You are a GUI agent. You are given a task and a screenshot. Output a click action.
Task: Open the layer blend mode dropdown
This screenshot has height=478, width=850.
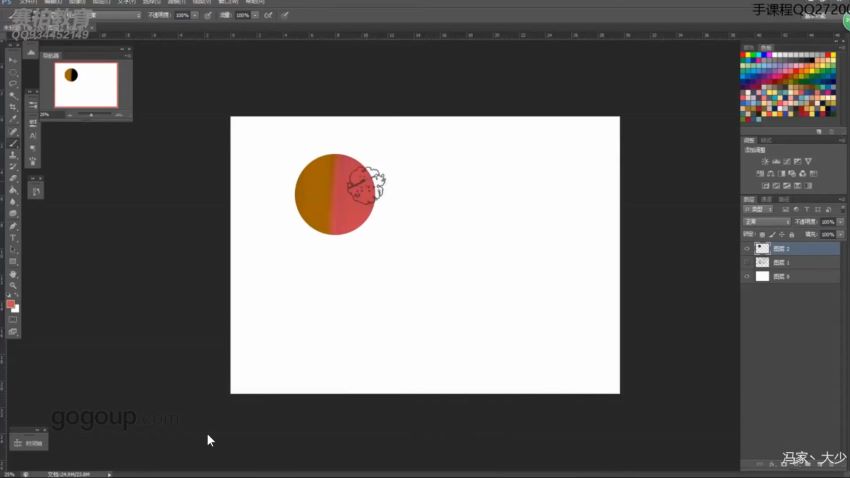(x=767, y=222)
